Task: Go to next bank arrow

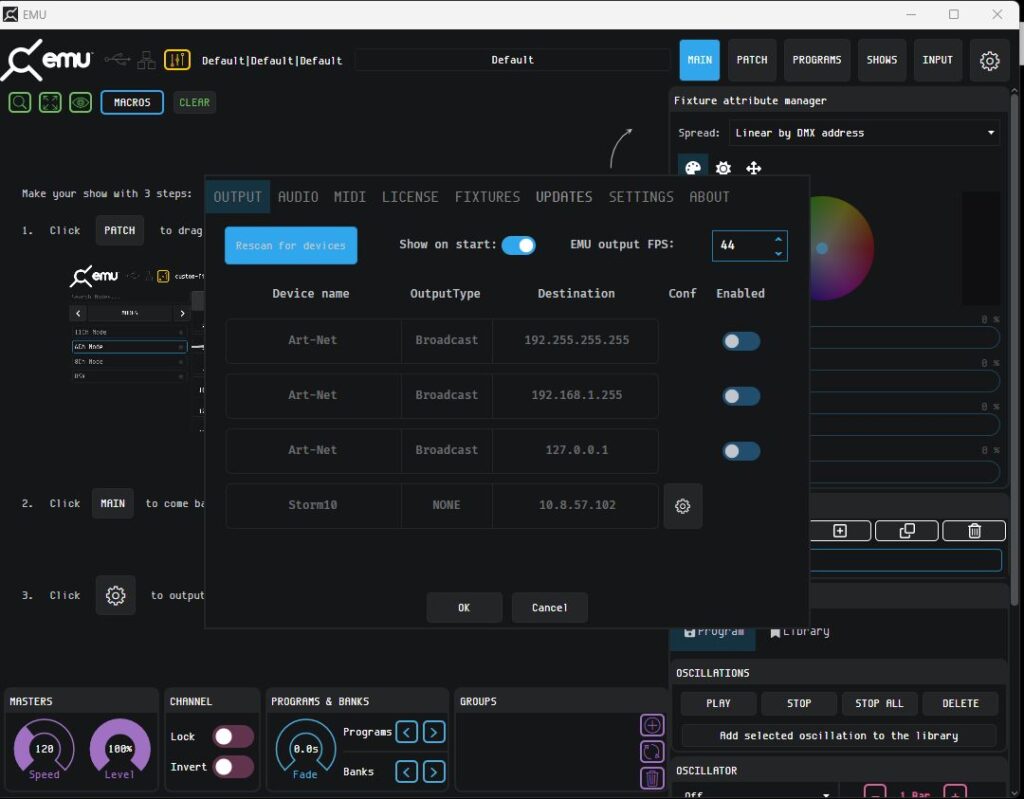Action: pos(434,772)
